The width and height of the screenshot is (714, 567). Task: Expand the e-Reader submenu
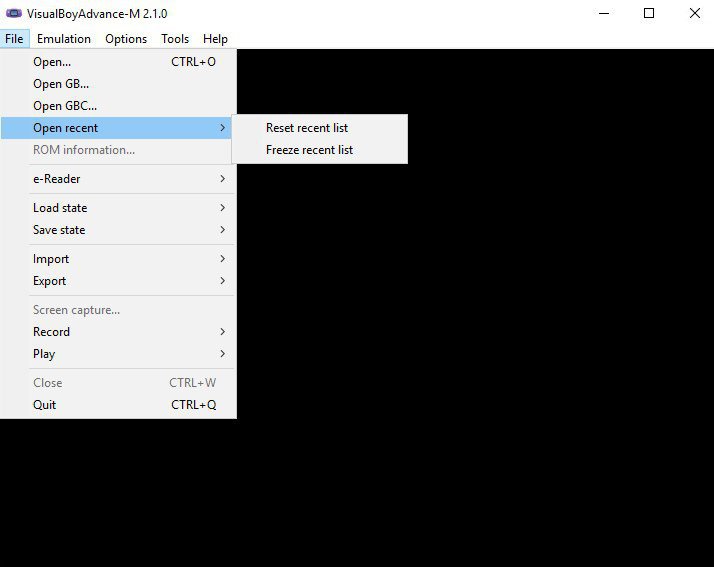[117, 179]
